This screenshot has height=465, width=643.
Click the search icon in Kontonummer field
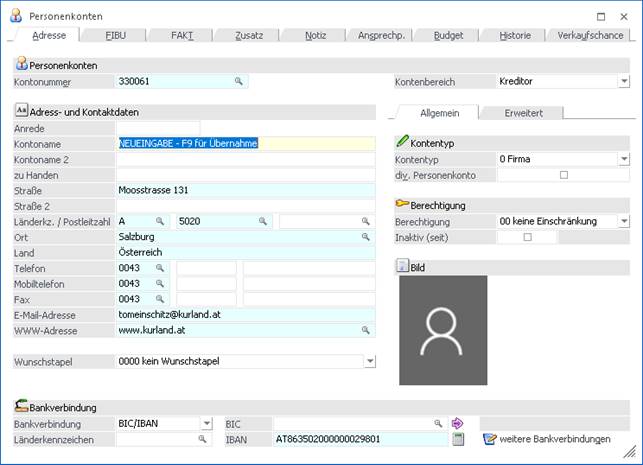pyautogui.click(x=239, y=81)
